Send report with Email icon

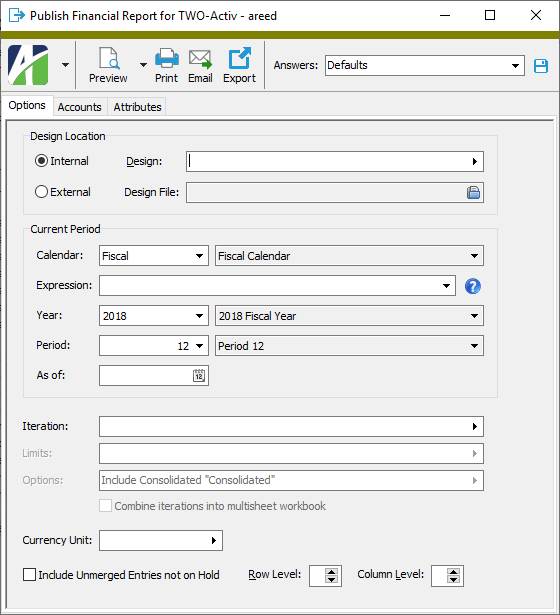click(x=200, y=59)
